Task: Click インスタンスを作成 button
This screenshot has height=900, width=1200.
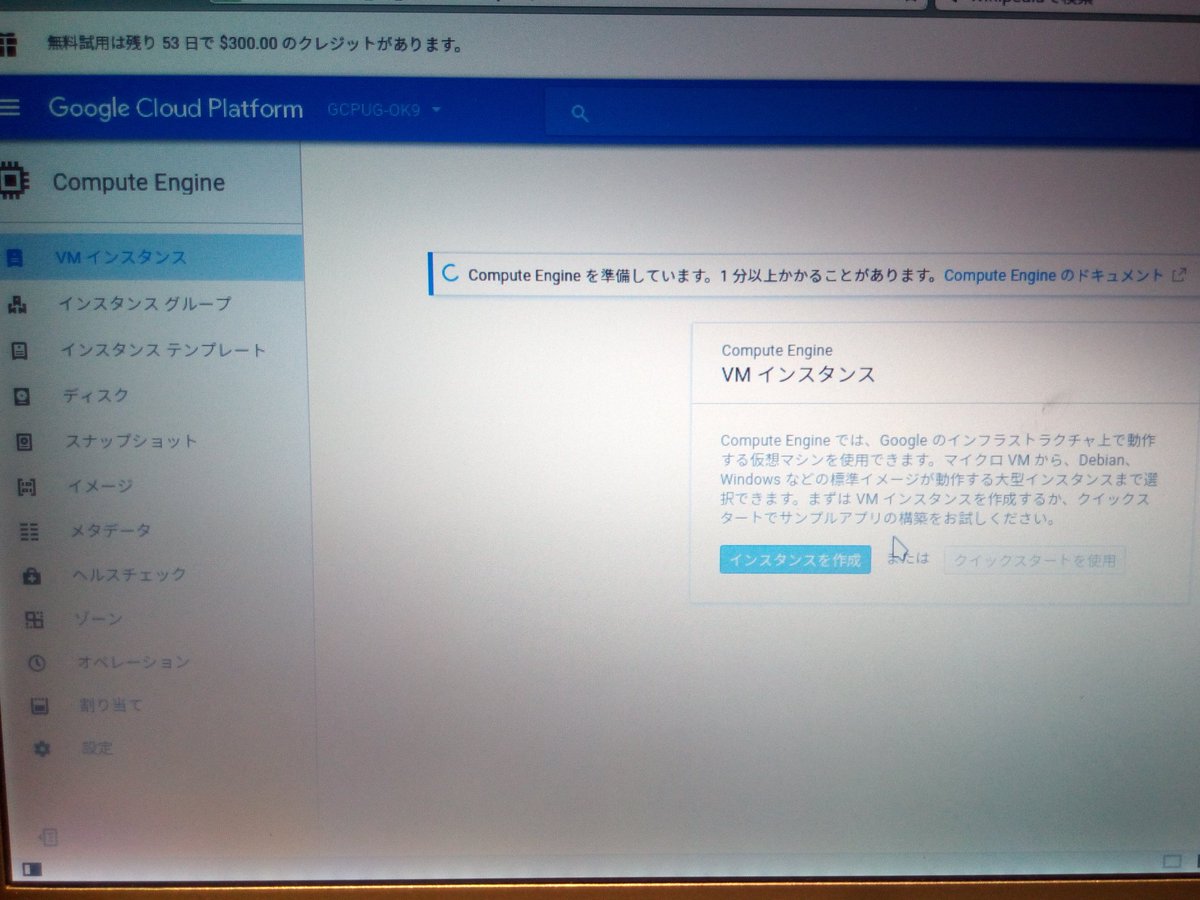Action: [x=795, y=559]
